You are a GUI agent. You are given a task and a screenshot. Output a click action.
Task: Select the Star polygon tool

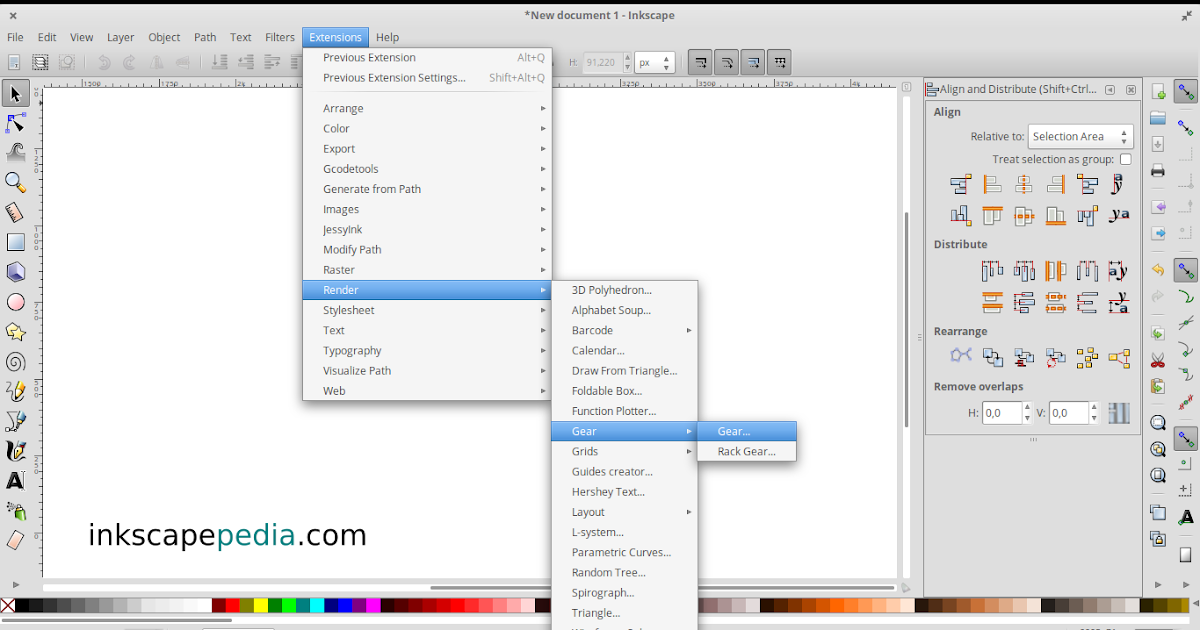(15, 332)
